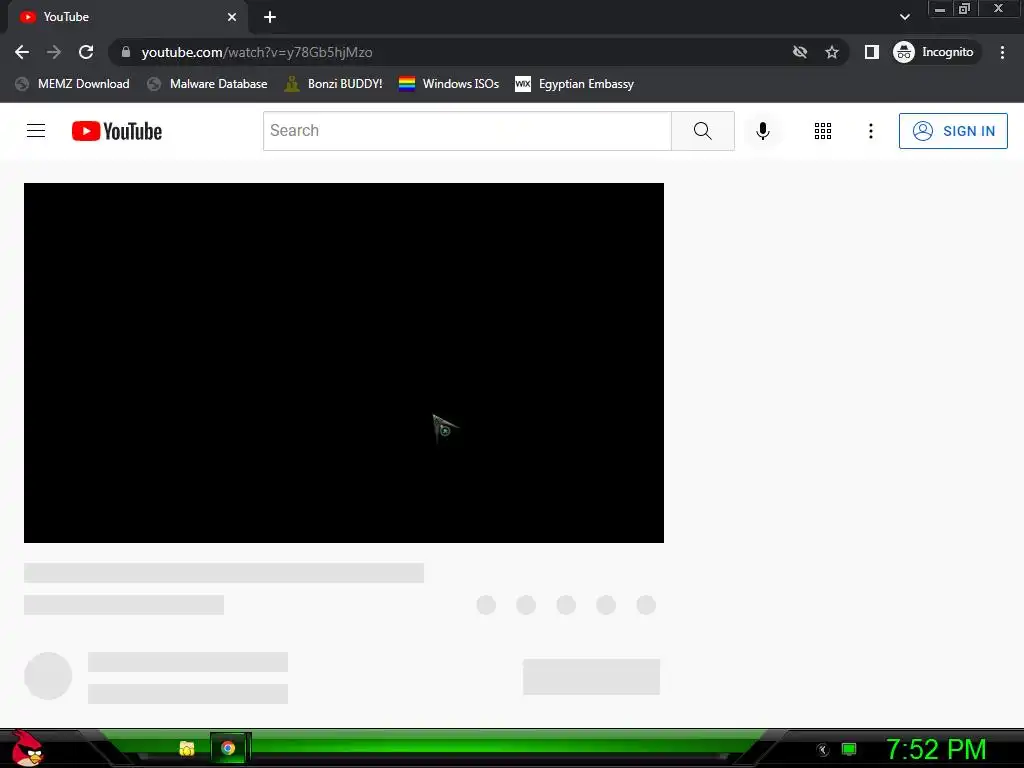The image size is (1024, 768).
Task: Open the Malware Database bookmark
Action: 207,84
